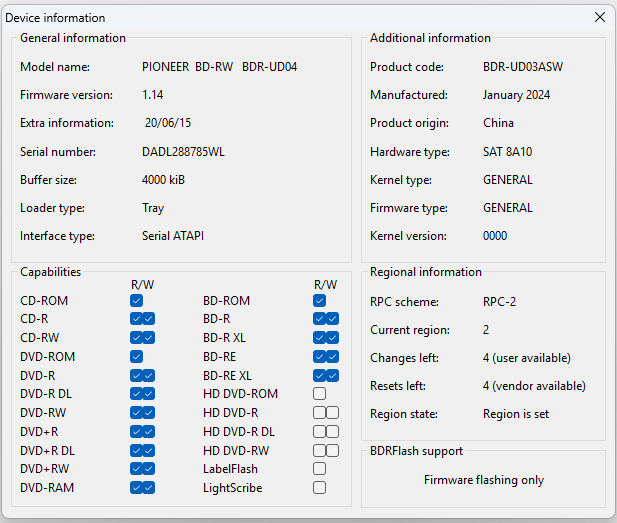
Task: Toggle the BD-RE read checkbox
Action: pyautogui.click(x=320, y=357)
